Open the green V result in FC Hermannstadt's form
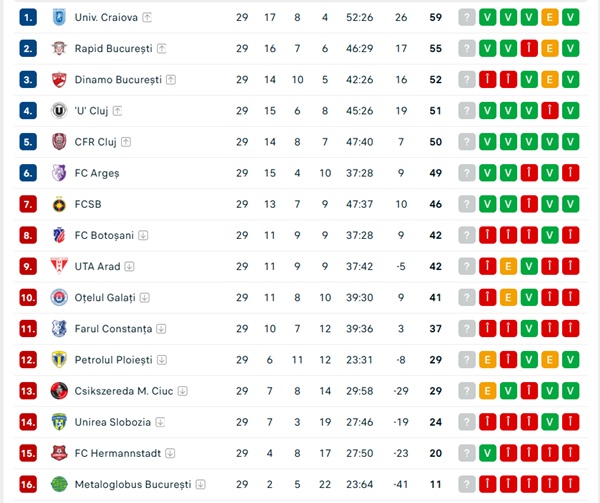The height and width of the screenshot is (503, 600). (488, 453)
